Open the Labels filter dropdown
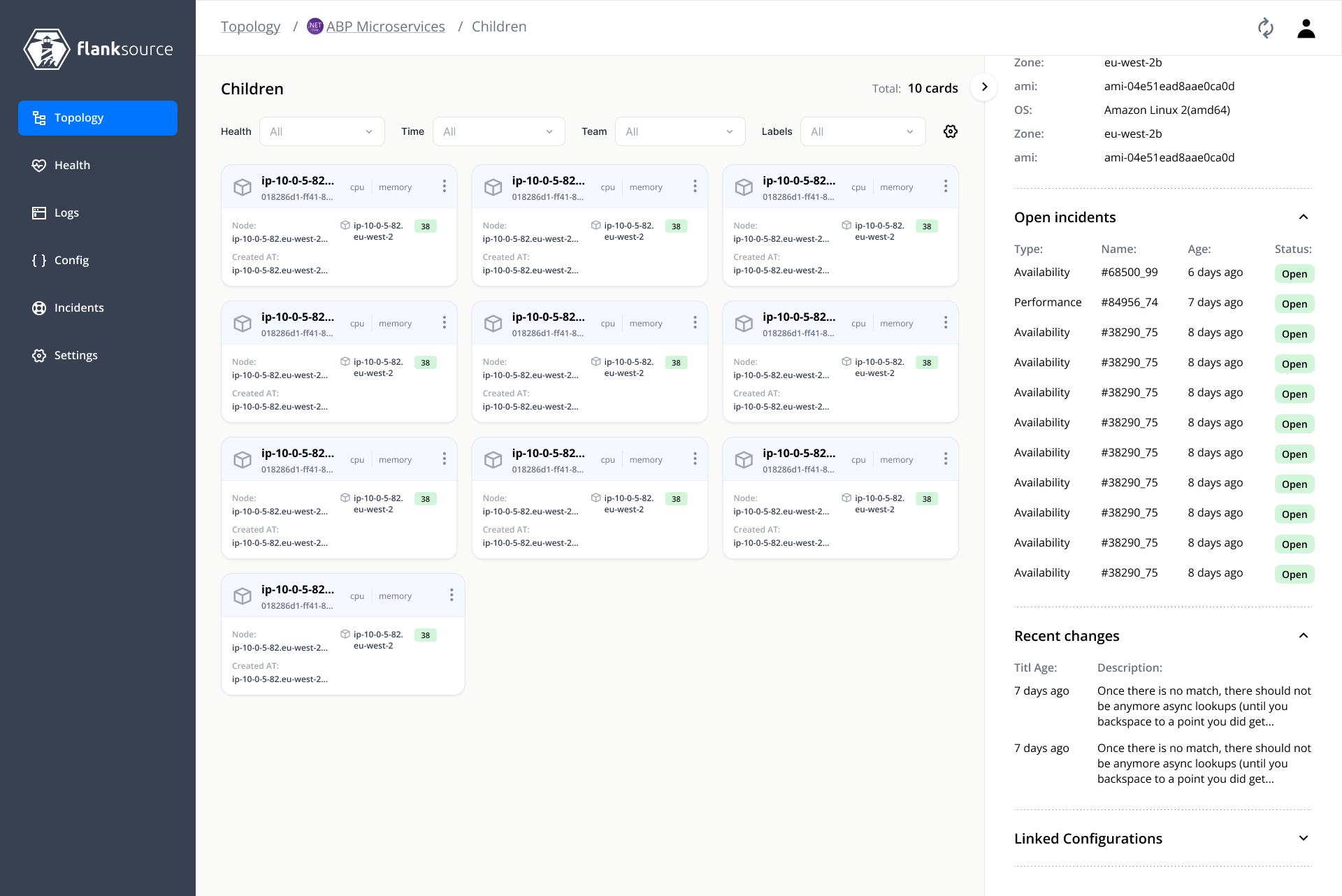This screenshot has width=1342, height=896. click(863, 131)
